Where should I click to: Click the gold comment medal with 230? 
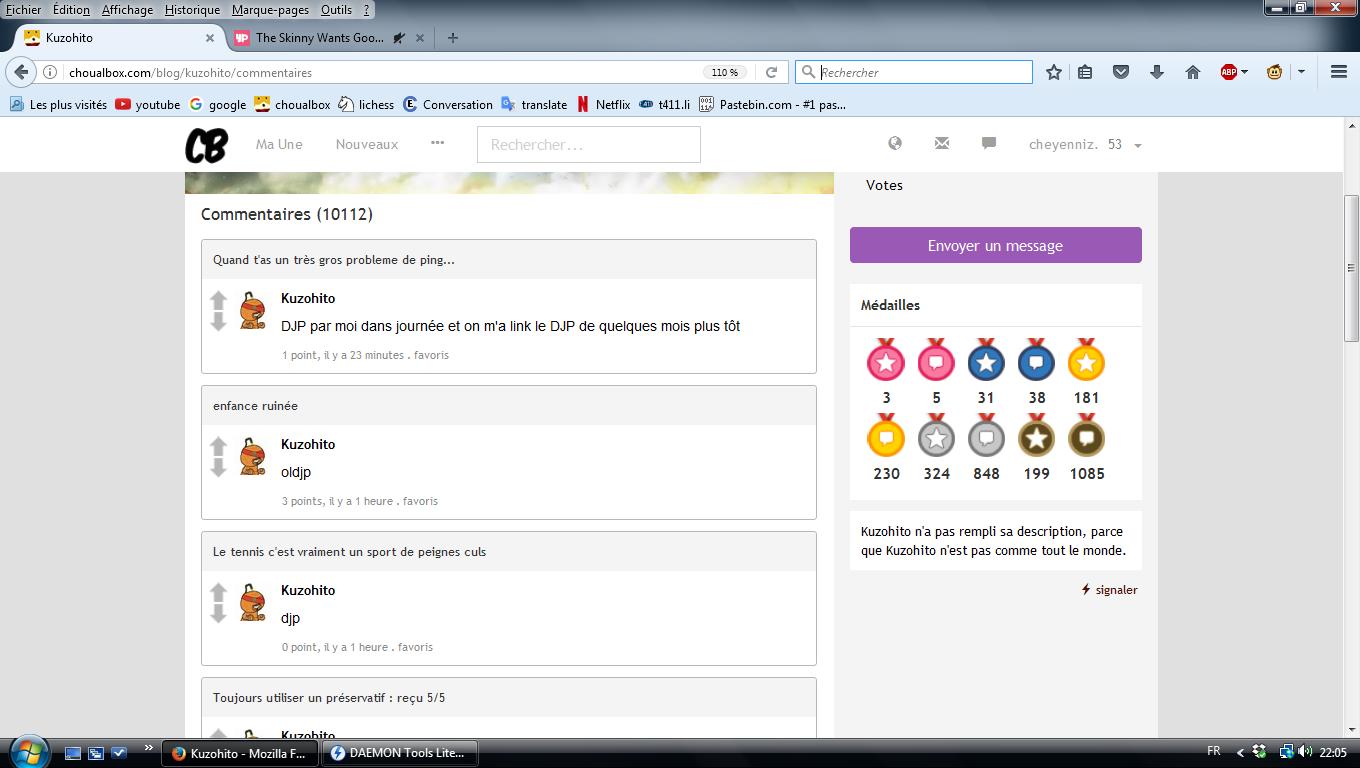pyautogui.click(x=886, y=436)
